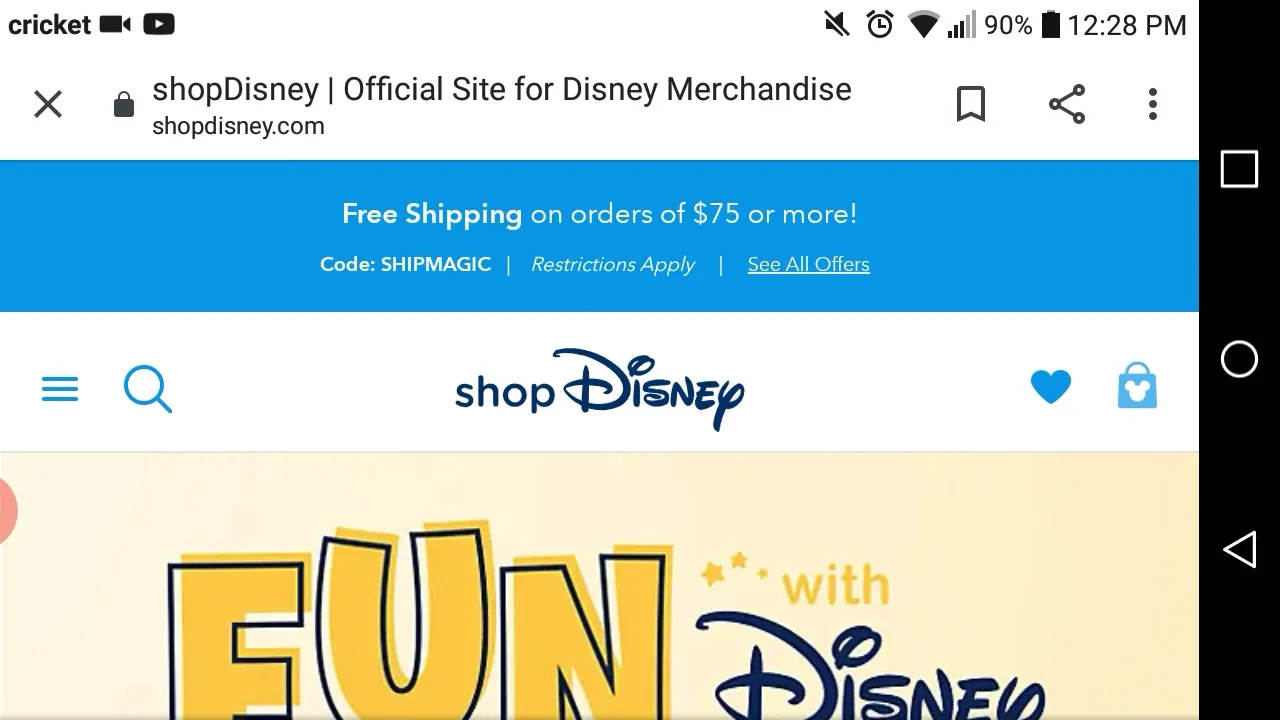Tap the pink circle at the banner edge
This screenshot has height=720, width=1280.
point(6,510)
